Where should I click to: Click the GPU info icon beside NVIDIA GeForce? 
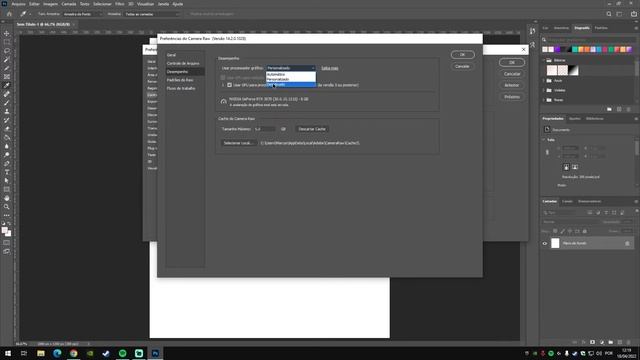(x=224, y=102)
